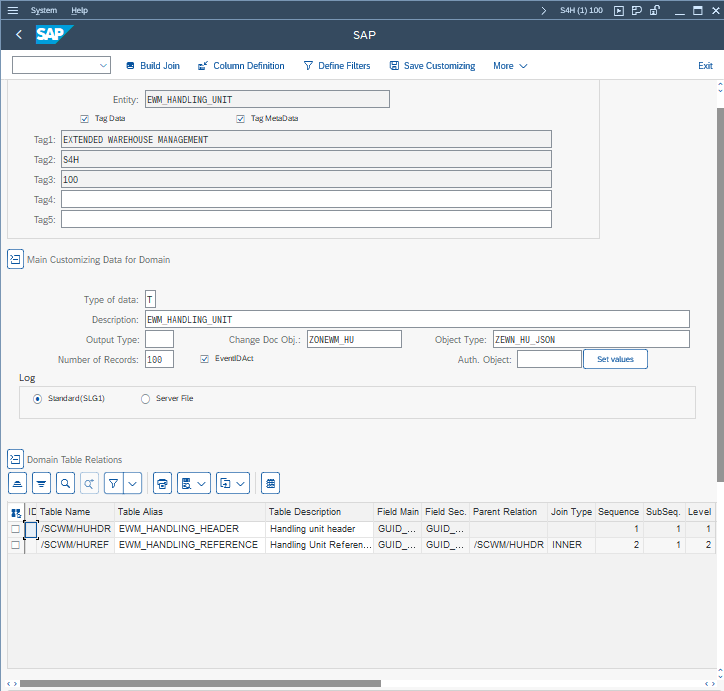The height and width of the screenshot is (691, 724).
Task: Click the horizontal scrollbar at the bottom
Action: [200, 683]
